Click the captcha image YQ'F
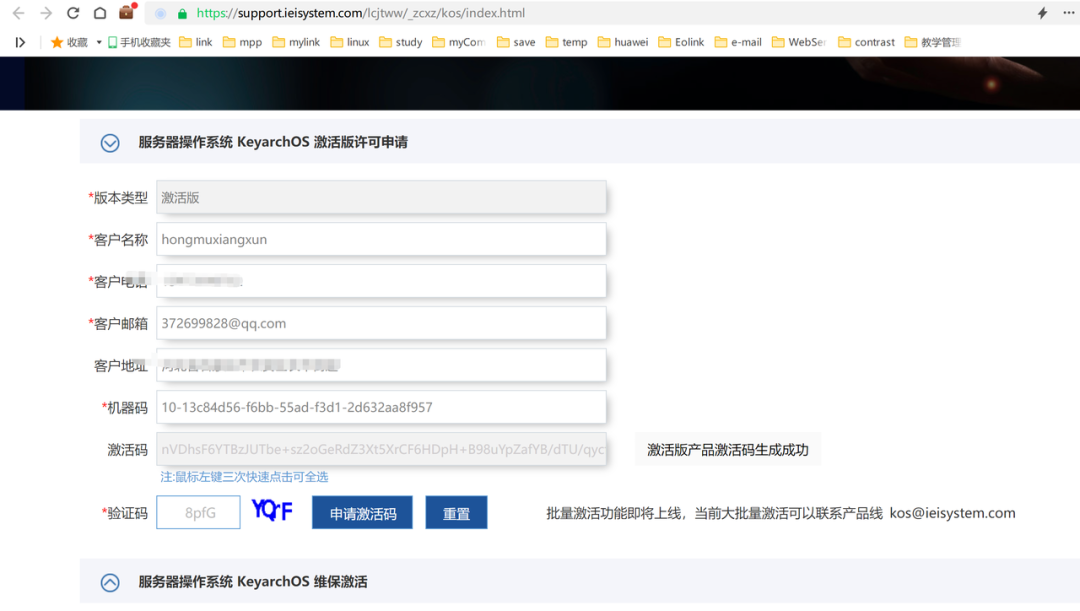Image resolution: width=1080 pixels, height=611 pixels. (x=272, y=511)
